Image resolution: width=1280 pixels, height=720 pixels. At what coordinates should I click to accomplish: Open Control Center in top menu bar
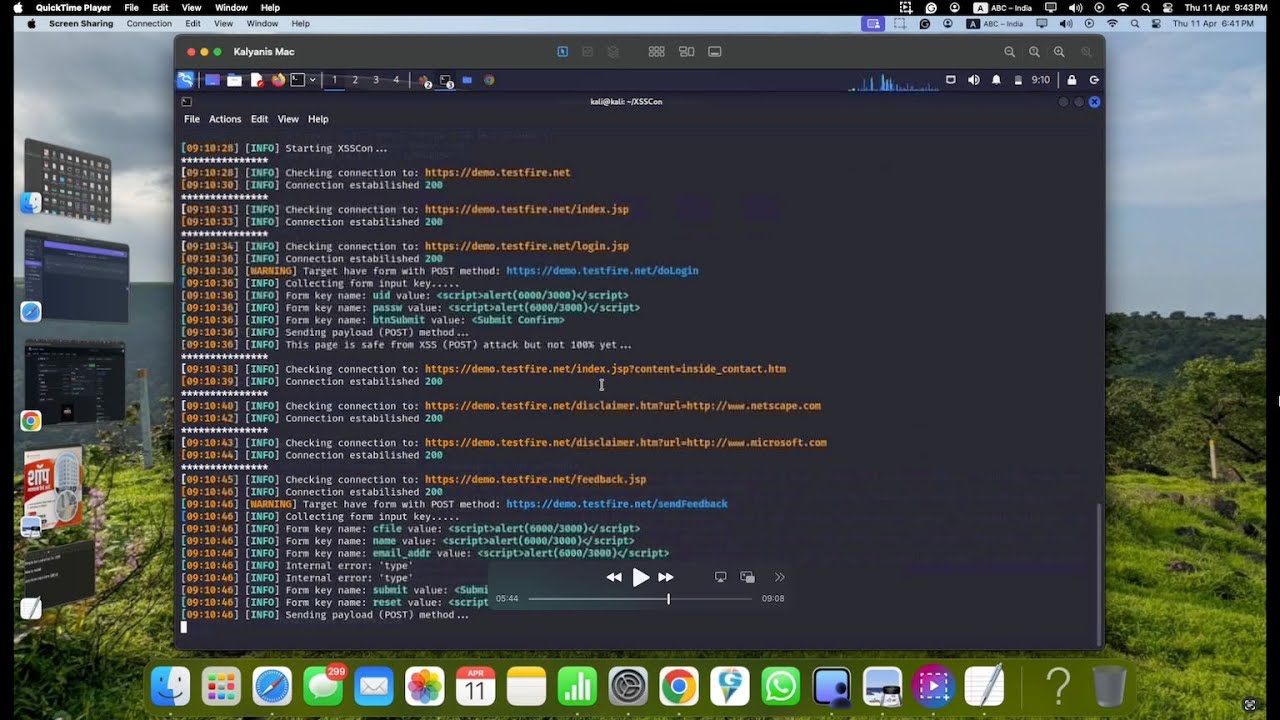pyautogui.click(x=1168, y=8)
